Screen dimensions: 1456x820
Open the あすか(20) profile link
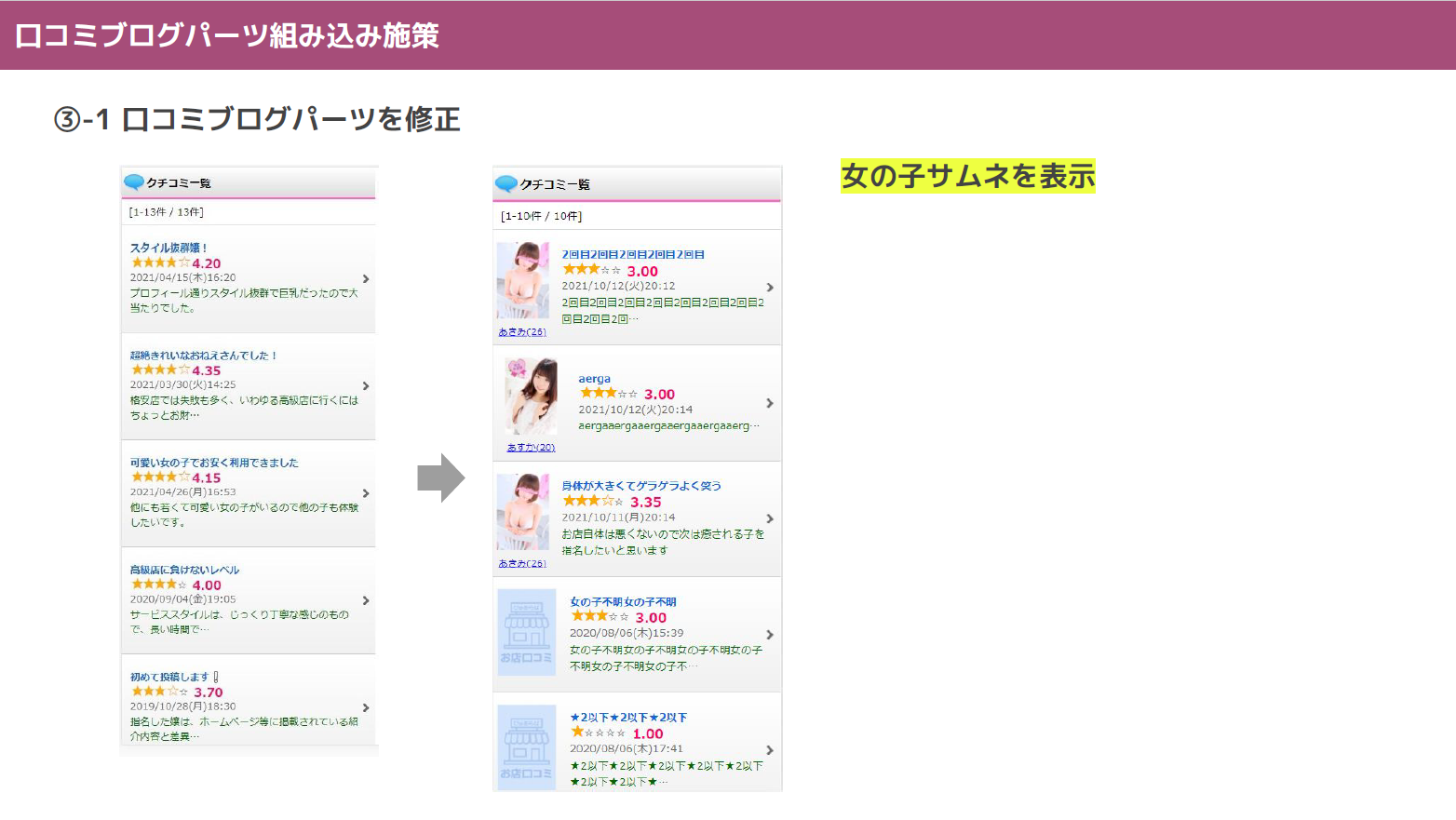(x=530, y=448)
